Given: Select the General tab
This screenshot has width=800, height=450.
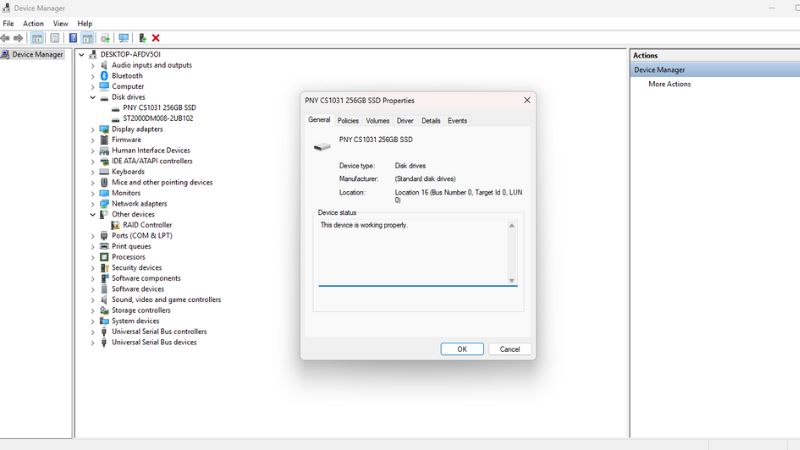Looking at the screenshot, I should point(319,120).
